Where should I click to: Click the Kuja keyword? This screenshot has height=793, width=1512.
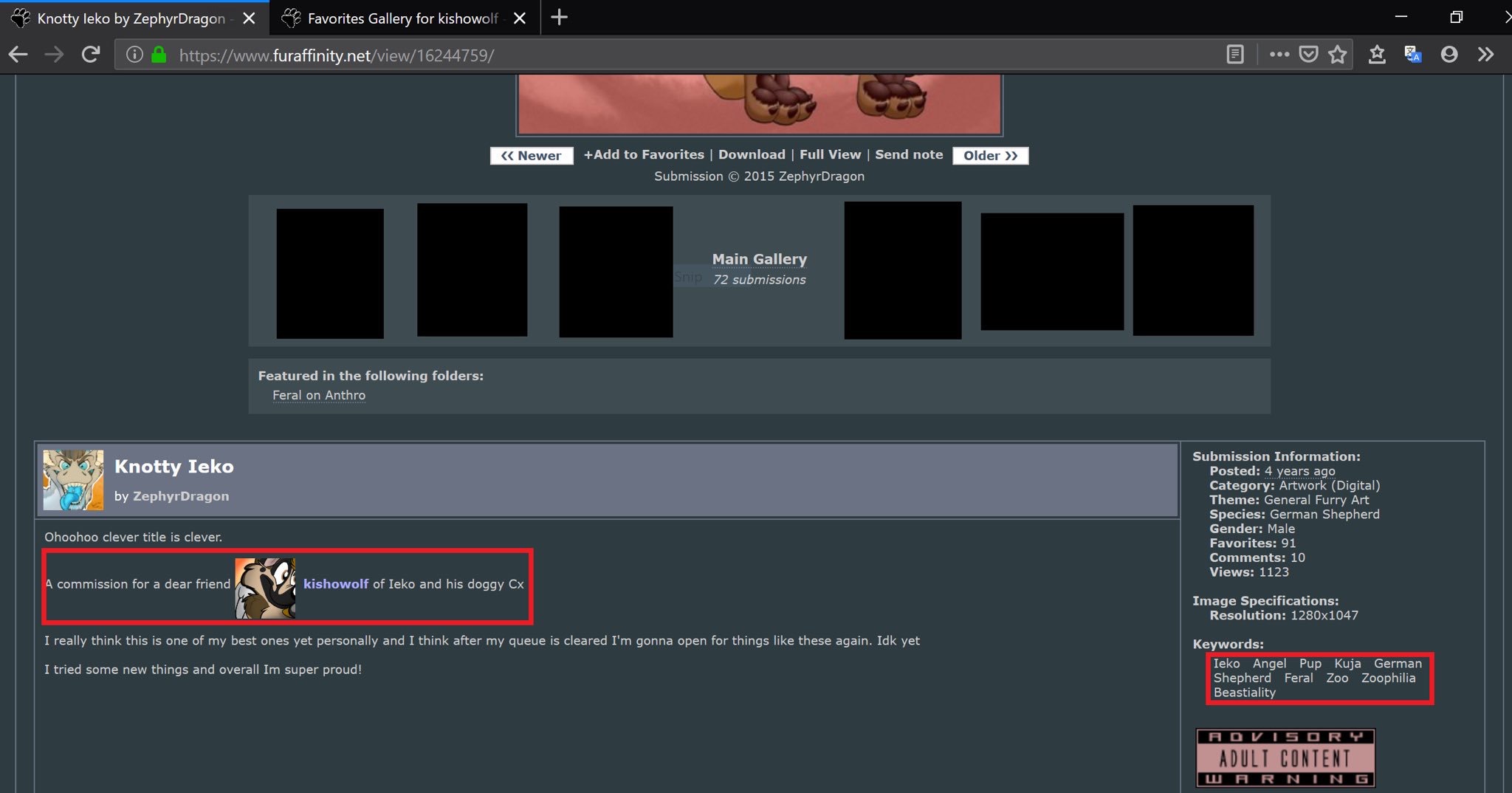(1347, 663)
